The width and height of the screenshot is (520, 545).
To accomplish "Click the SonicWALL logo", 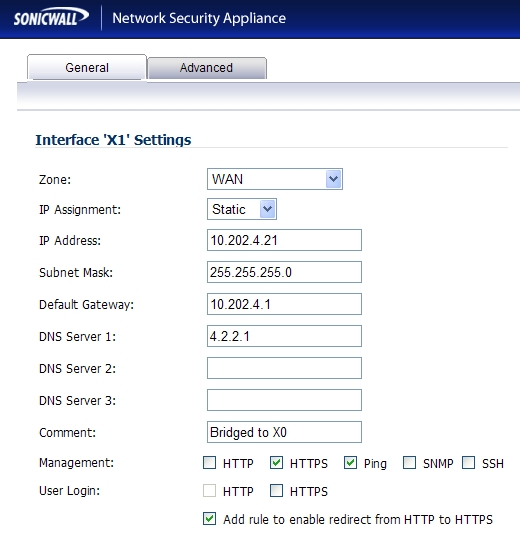I will [x=51, y=17].
